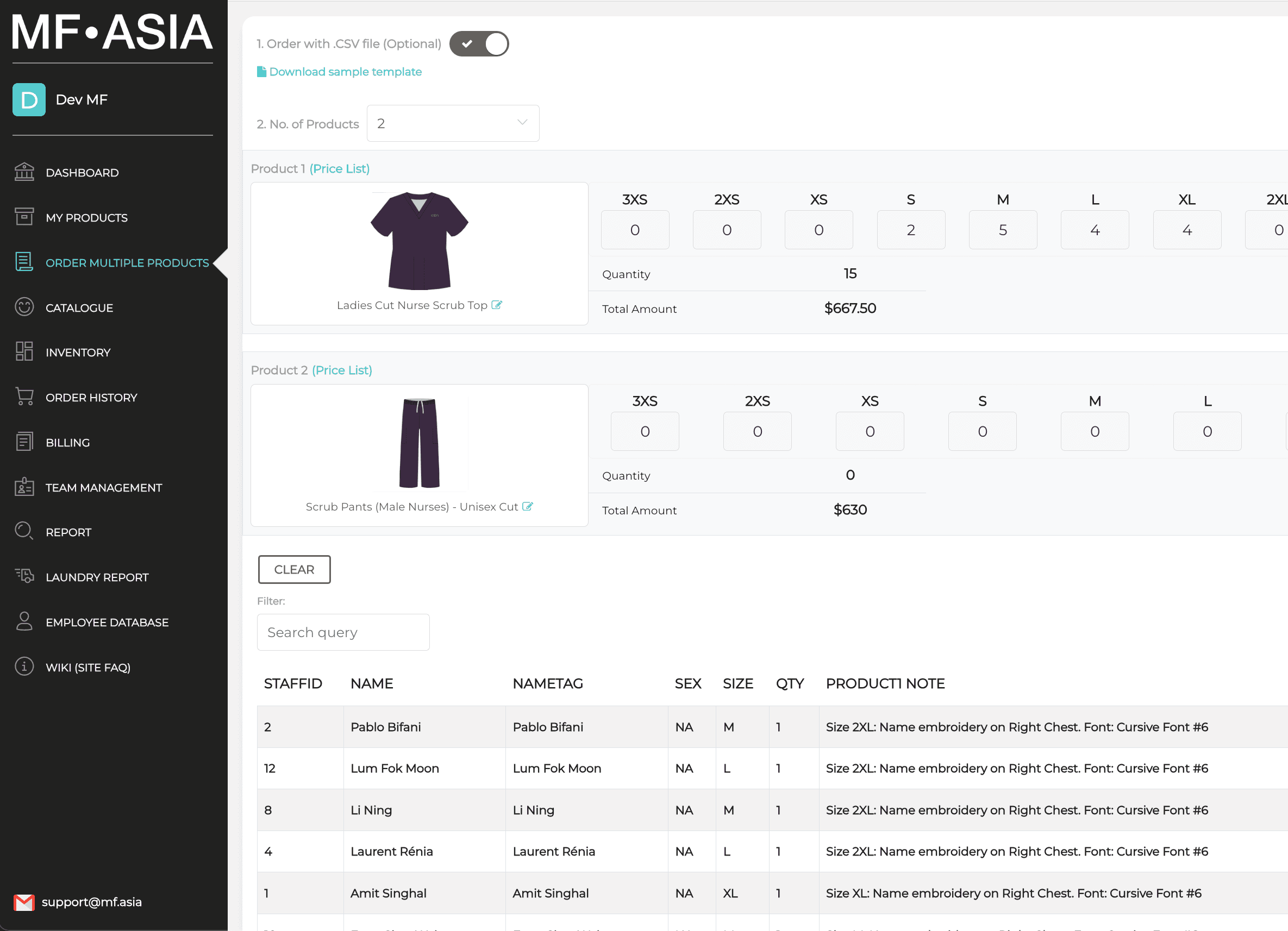Select the Inventory grid icon

point(24,352)
